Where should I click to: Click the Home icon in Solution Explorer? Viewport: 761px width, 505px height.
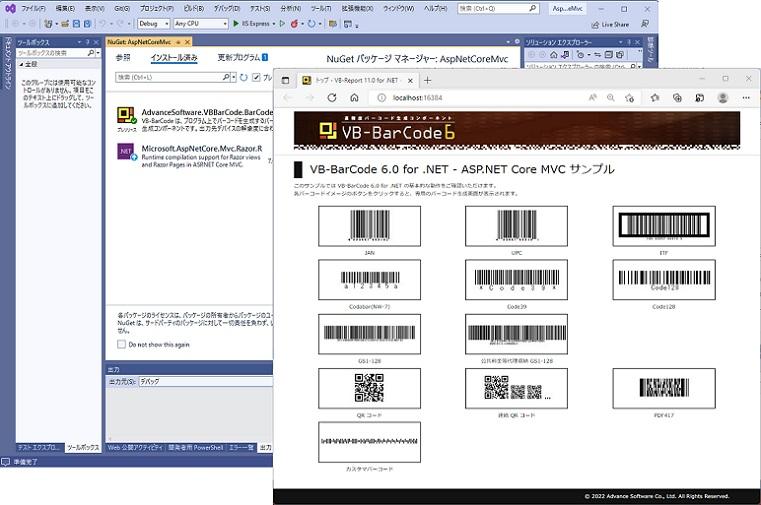point(554,54)
